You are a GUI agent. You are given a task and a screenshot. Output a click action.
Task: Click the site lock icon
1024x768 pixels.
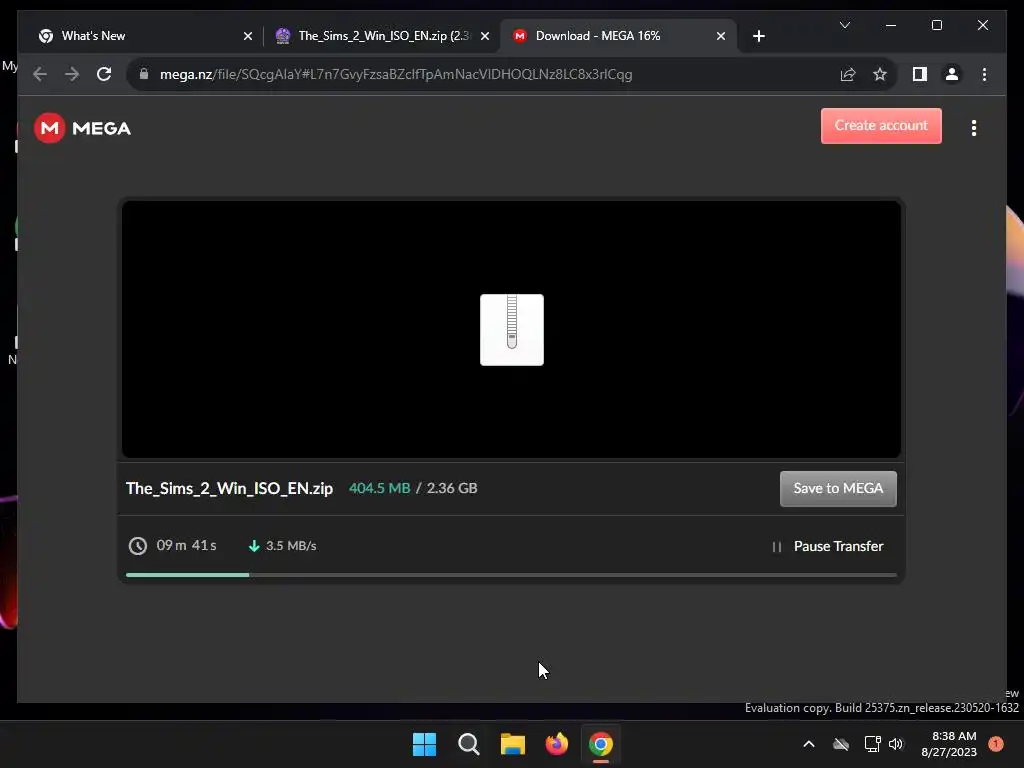(144, 74)
